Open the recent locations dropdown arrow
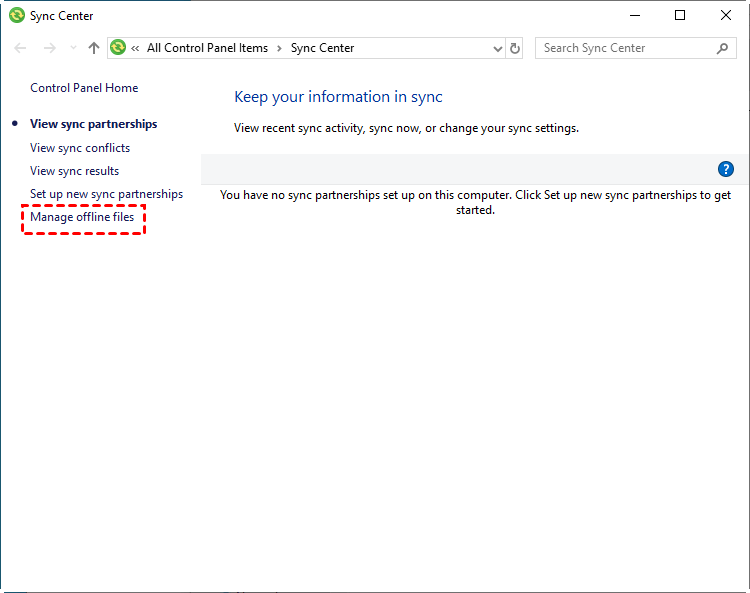750x593 pixels. pos(72,48)
